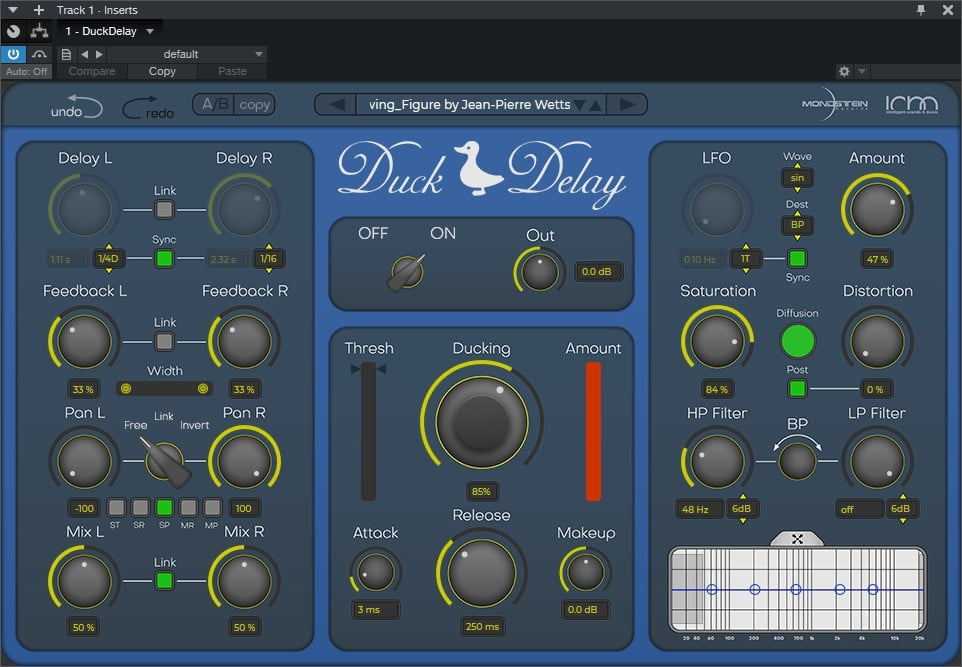Click the Duck Delay duck logo
962x667 pixels.
[477, 168]
